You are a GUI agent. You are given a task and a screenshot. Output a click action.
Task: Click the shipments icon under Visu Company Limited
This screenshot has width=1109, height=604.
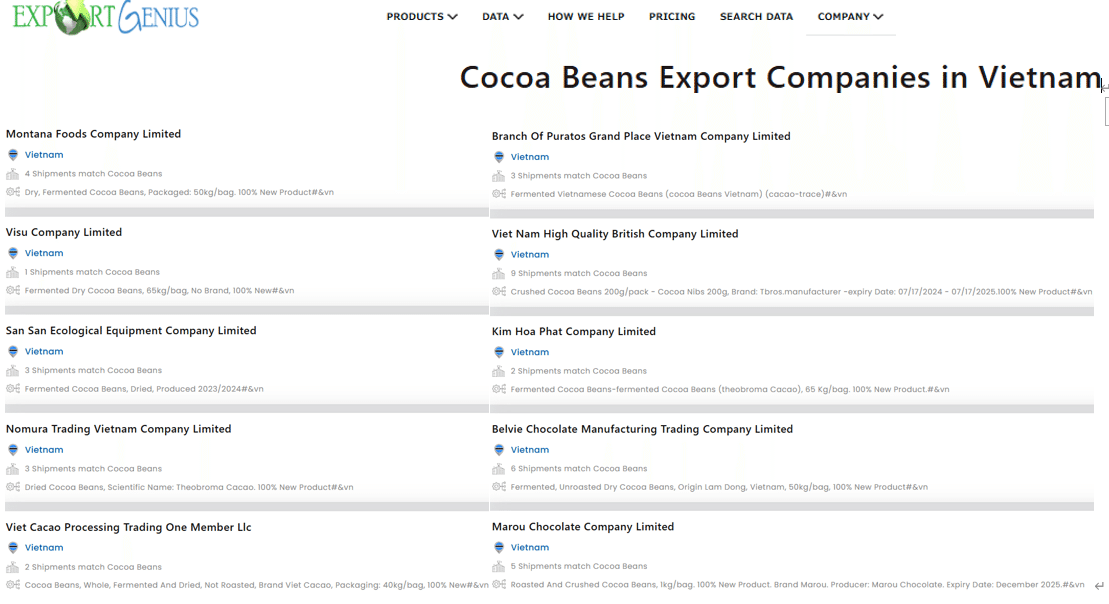[13, 272]
